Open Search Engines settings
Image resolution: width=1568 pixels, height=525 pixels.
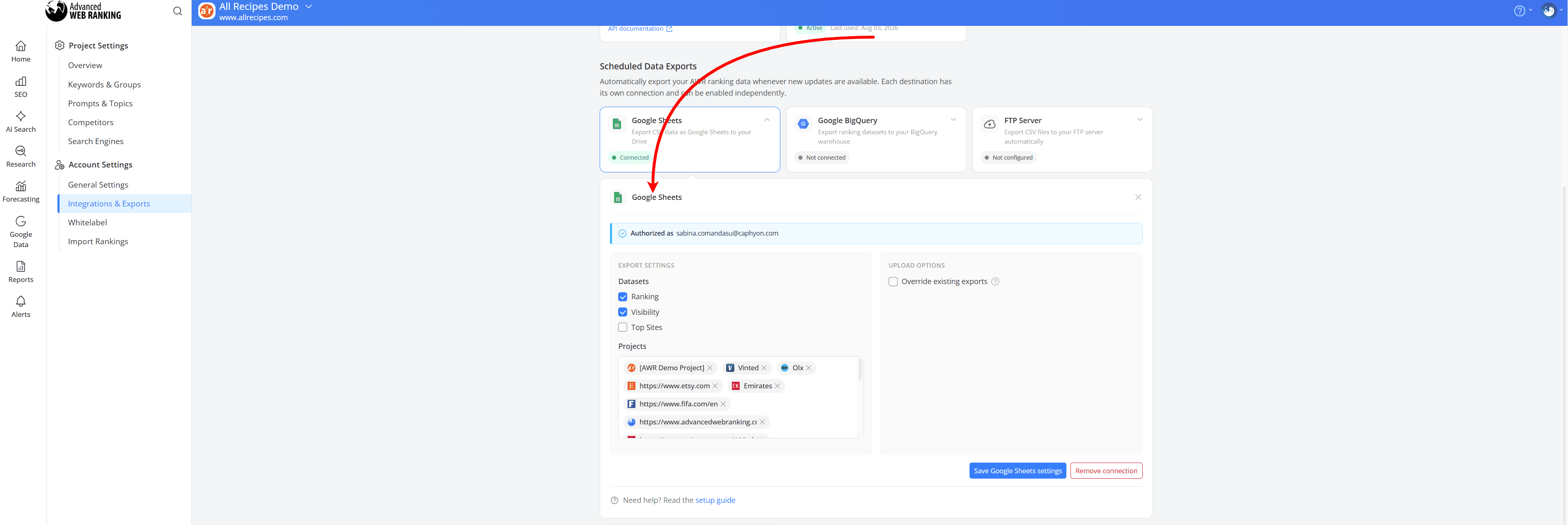tap(96, 141)
